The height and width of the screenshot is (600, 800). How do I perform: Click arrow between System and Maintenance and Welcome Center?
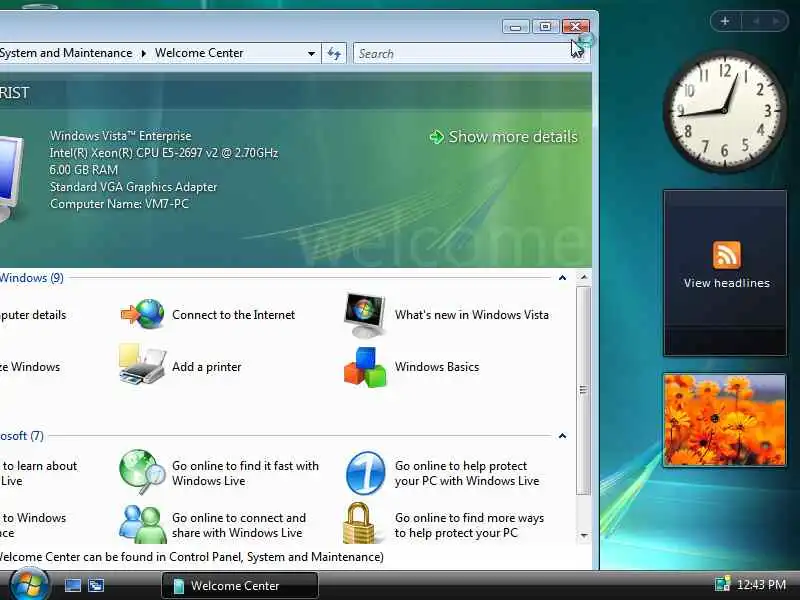click(x=144, y=54)
